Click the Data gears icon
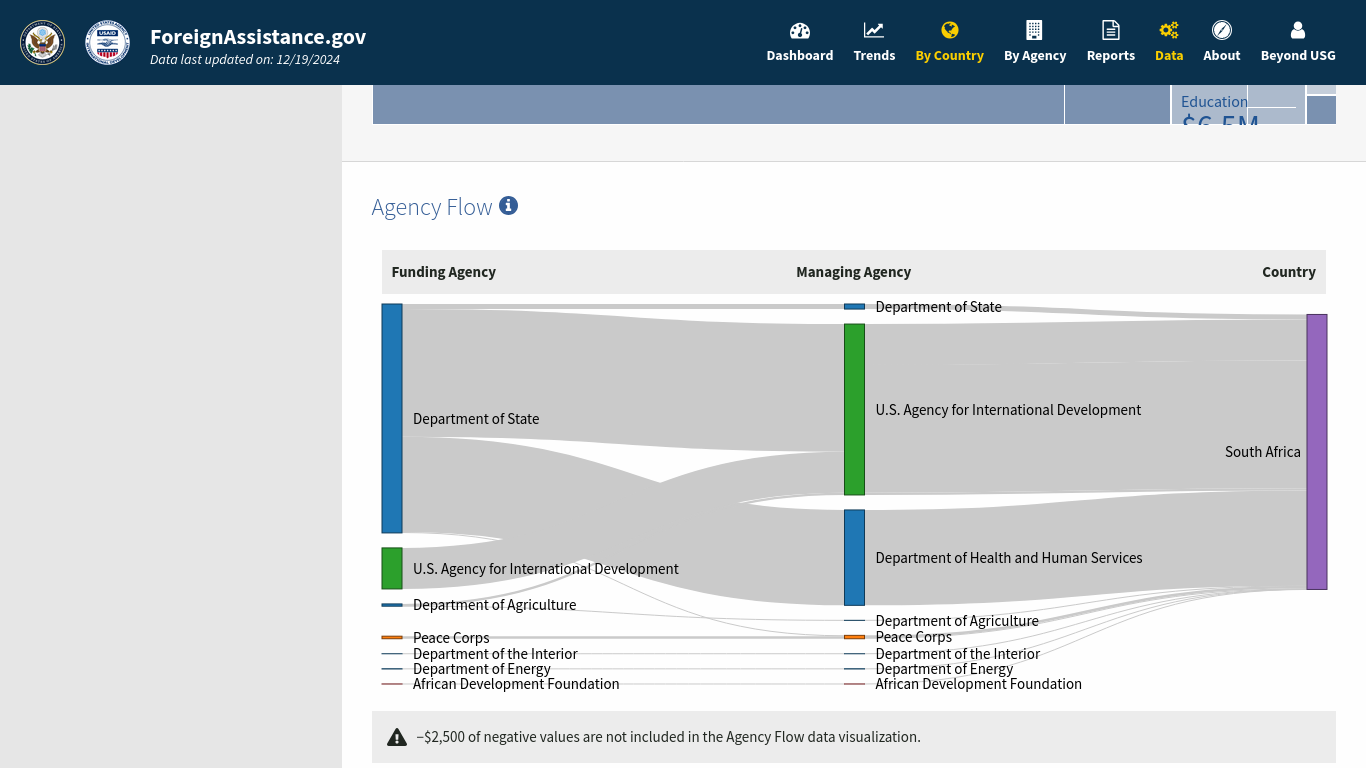 [x=1169, y=30]
